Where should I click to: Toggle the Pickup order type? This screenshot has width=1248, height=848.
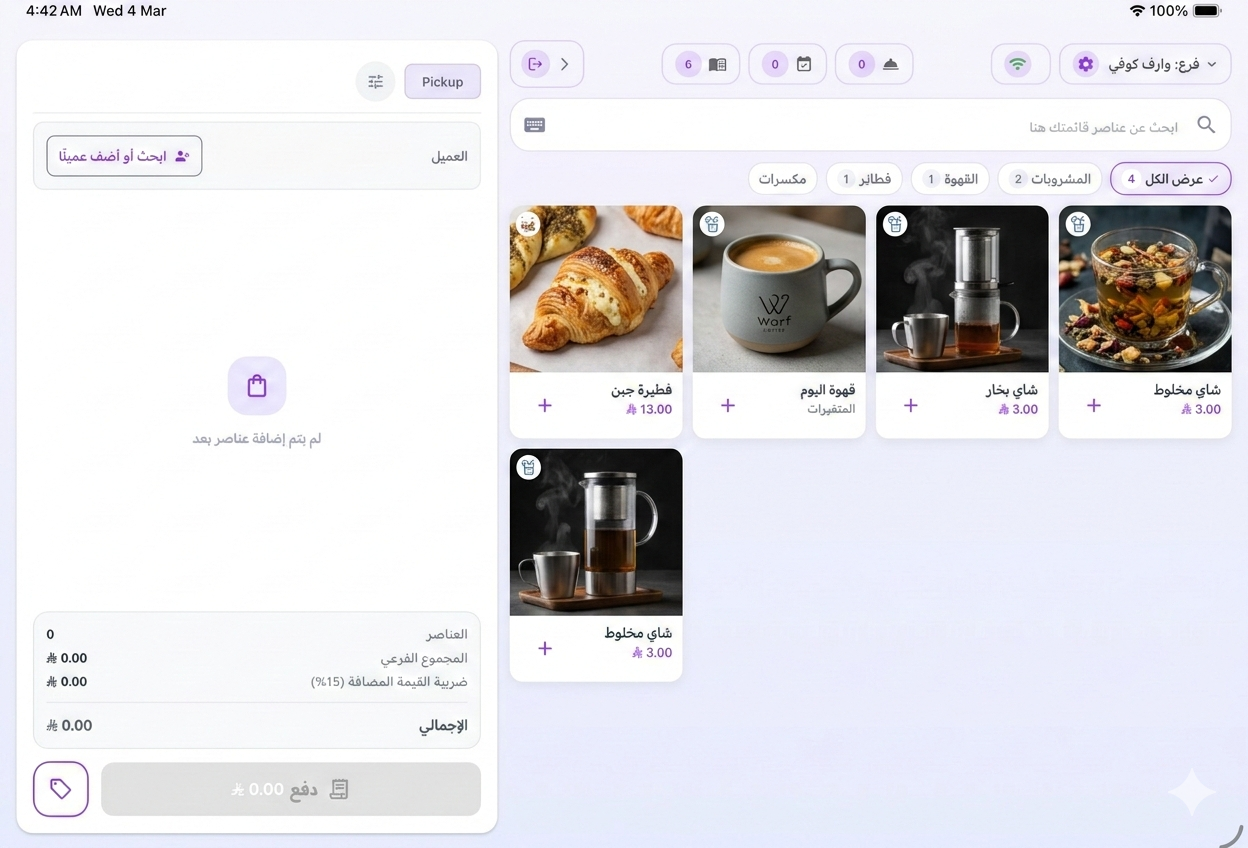coord(442,82)
